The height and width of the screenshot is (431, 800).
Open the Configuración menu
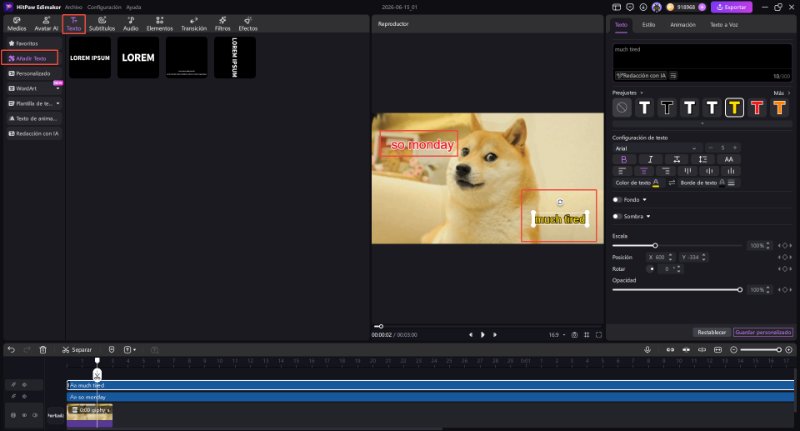tap(104, 7)
